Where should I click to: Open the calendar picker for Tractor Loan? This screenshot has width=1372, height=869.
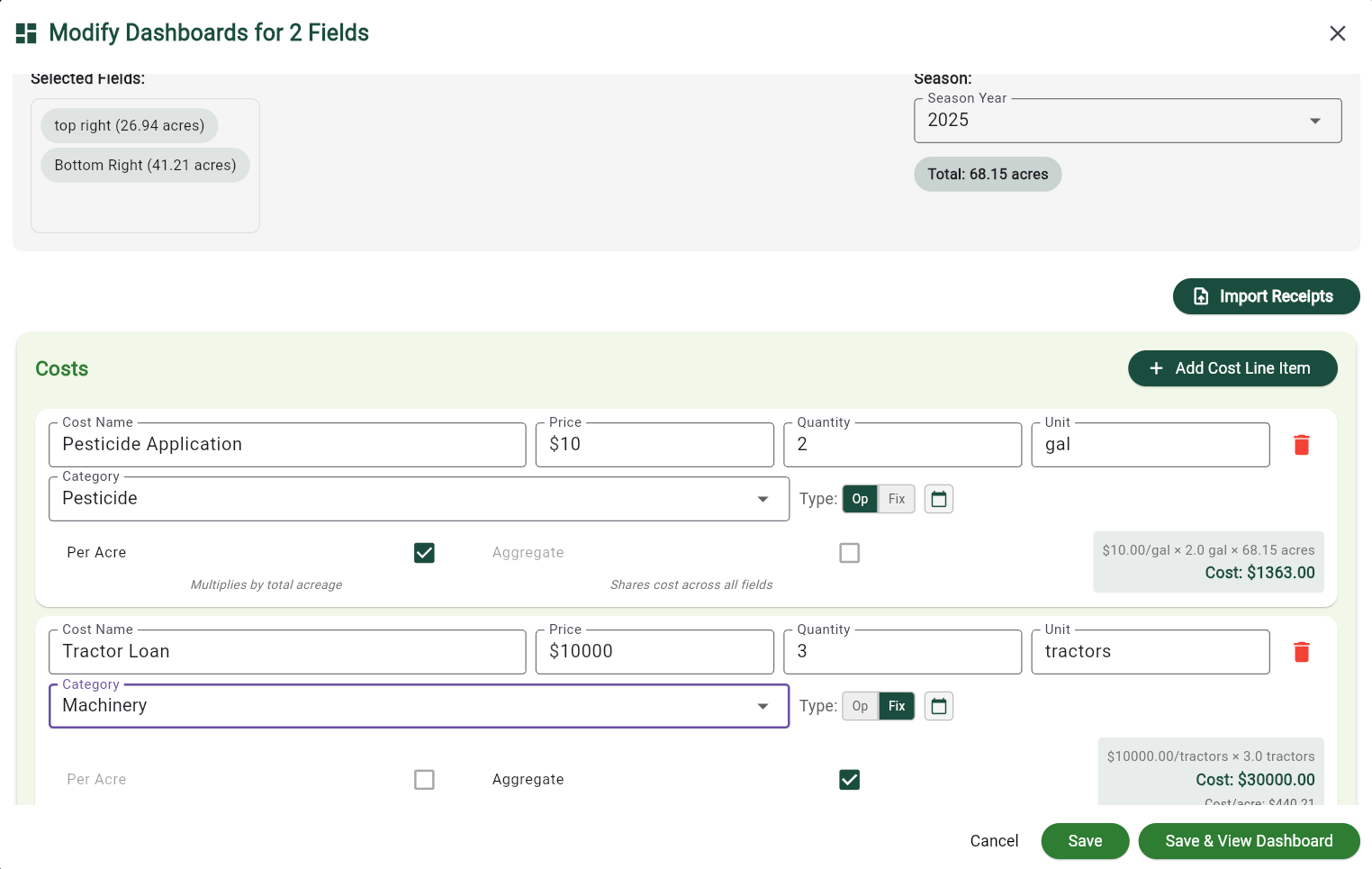click(x=938, y=705)
